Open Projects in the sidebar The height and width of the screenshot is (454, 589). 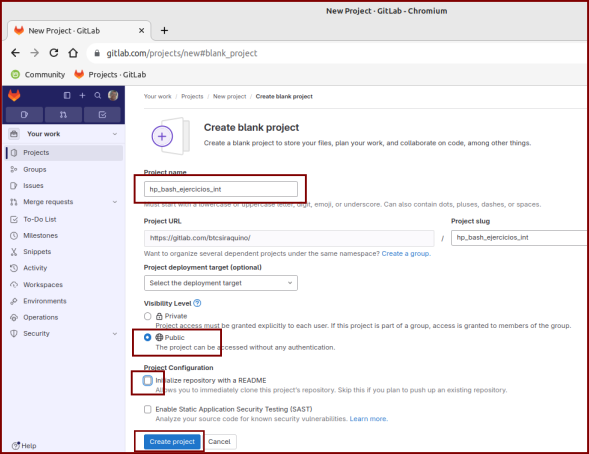(65, 152)
